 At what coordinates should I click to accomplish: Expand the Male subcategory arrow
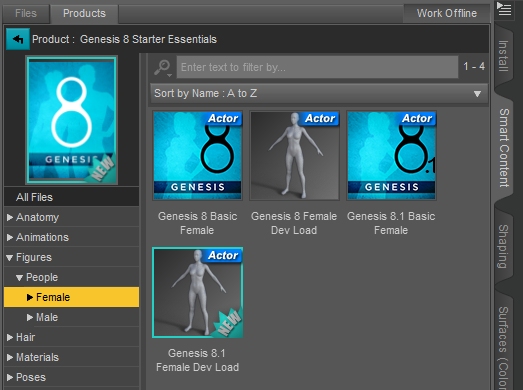(x=30, y=317)
